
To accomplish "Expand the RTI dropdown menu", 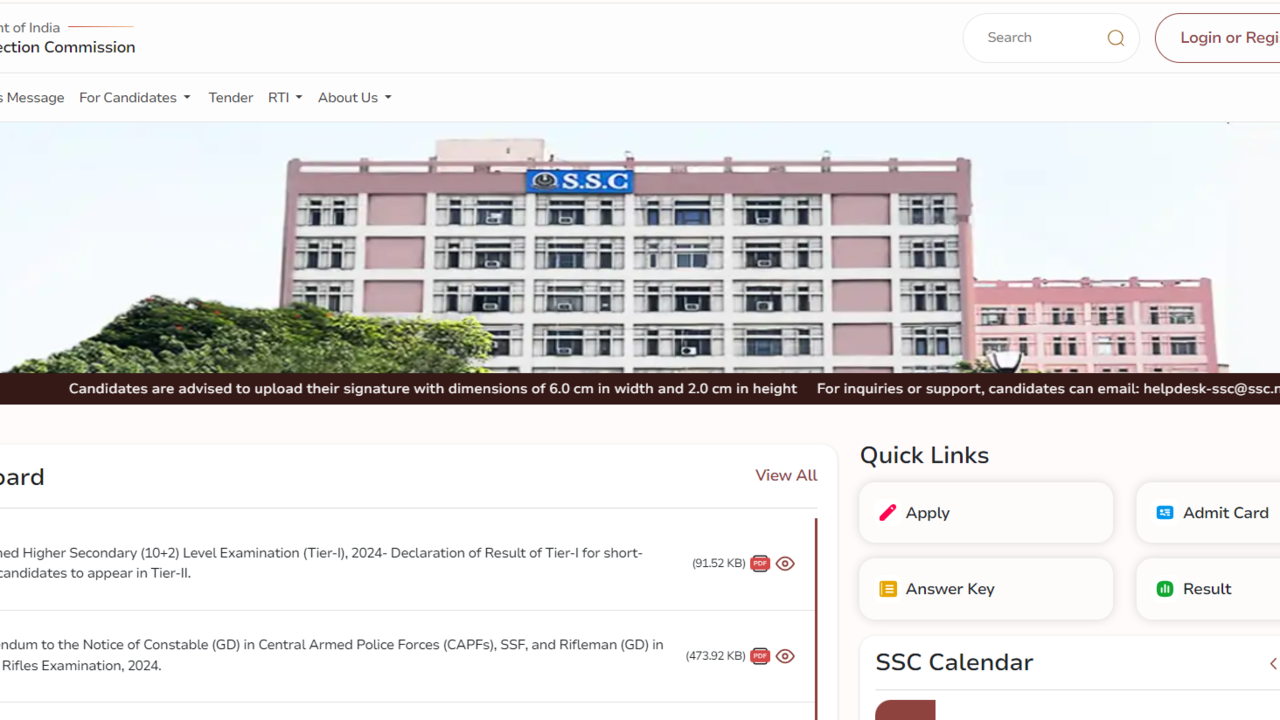I will (285, 97).
